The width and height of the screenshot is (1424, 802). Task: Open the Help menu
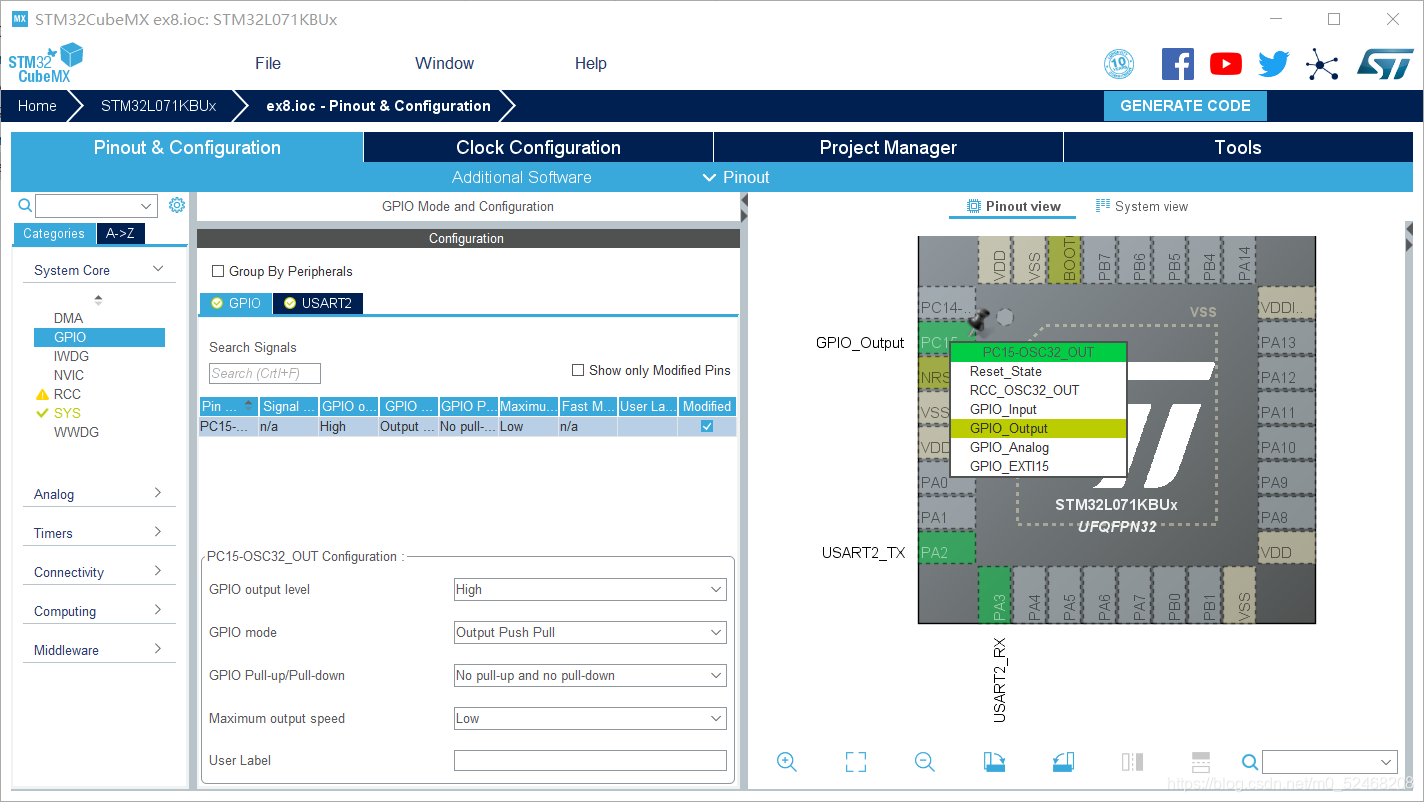pyautogui.click(x=591, y=63)
